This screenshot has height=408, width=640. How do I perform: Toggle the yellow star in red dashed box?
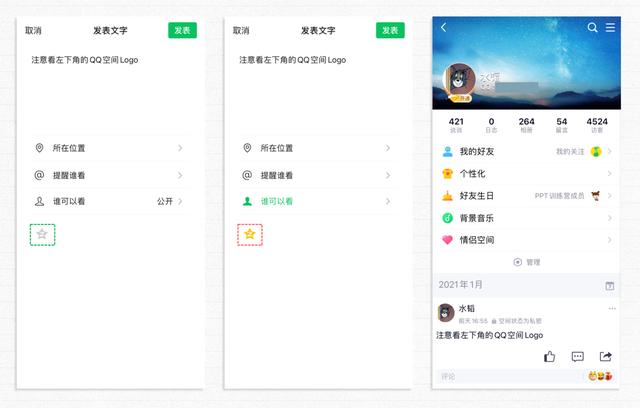click(x=250, y=235)
